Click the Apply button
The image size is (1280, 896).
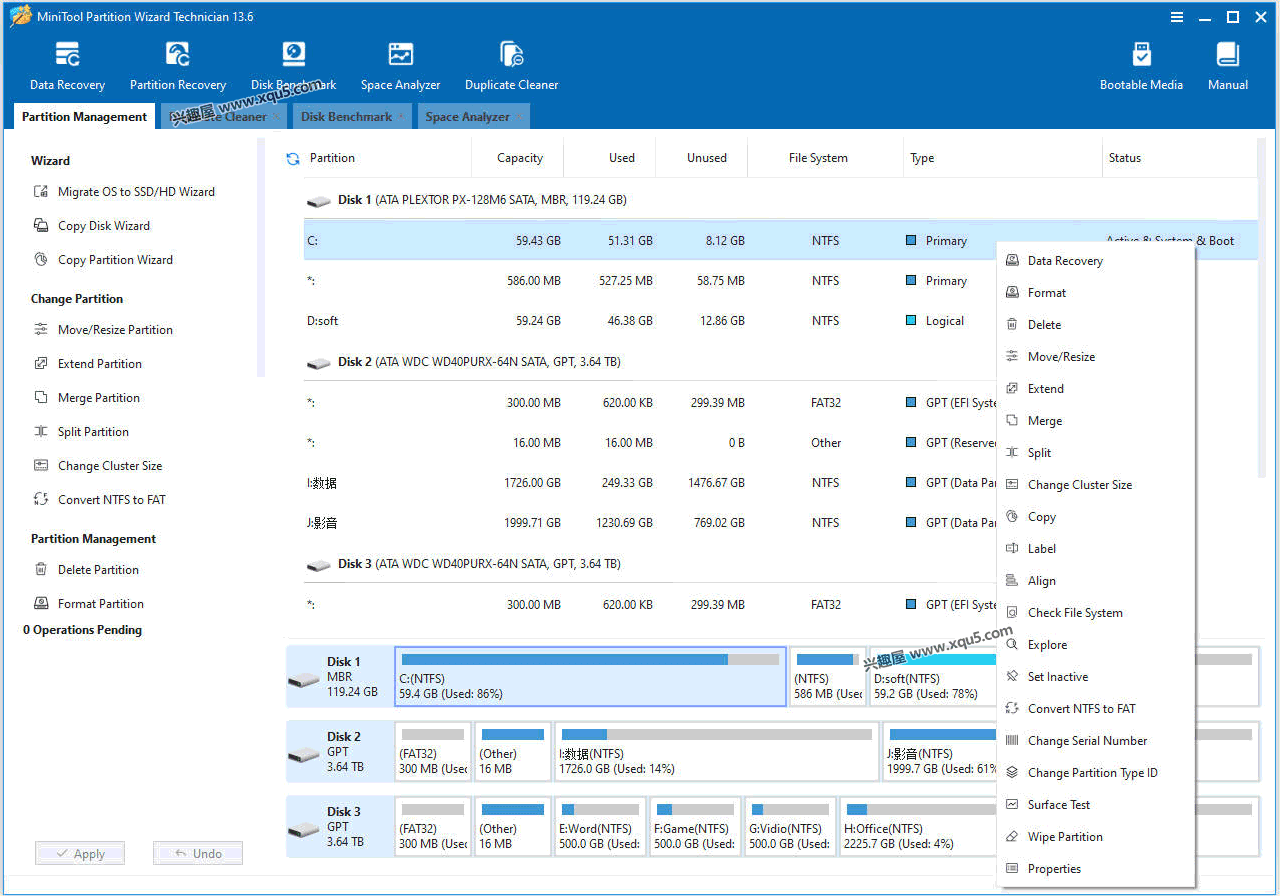(x=79, y=853)
